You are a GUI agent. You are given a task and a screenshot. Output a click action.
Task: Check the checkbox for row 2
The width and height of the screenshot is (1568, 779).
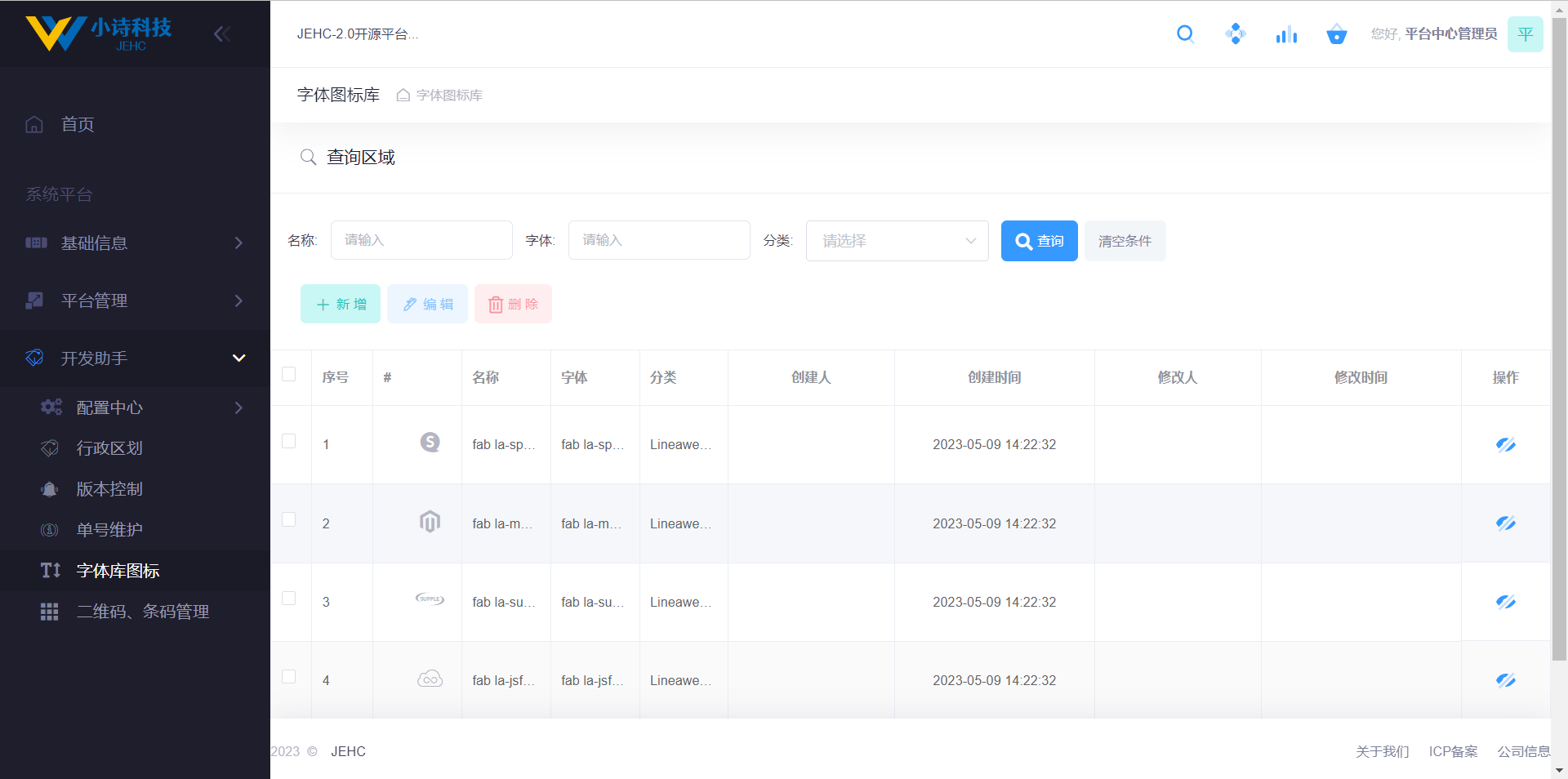289,520
